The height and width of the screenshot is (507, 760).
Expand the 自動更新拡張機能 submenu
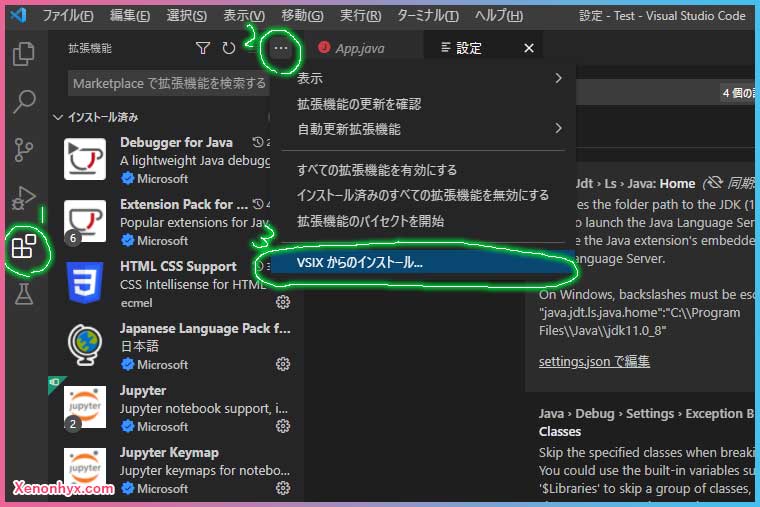424,129
